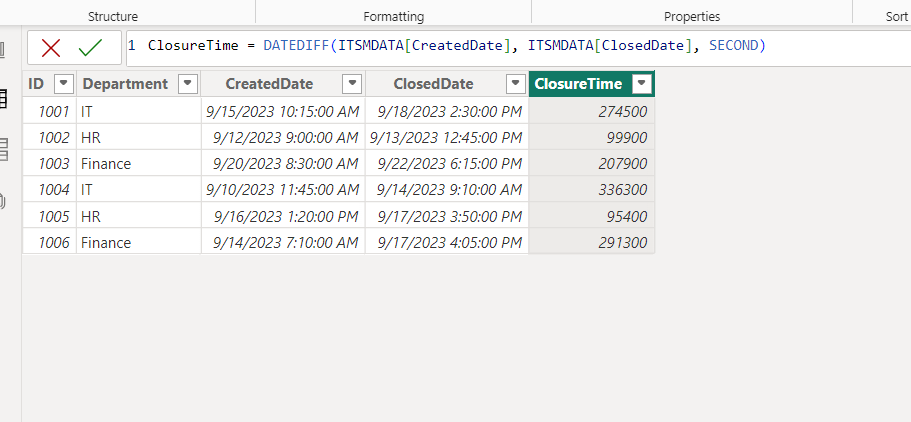Click inside the DAX formula bar
The height and width of the screenshot is (422, 911).
click(x=518, y=48)
